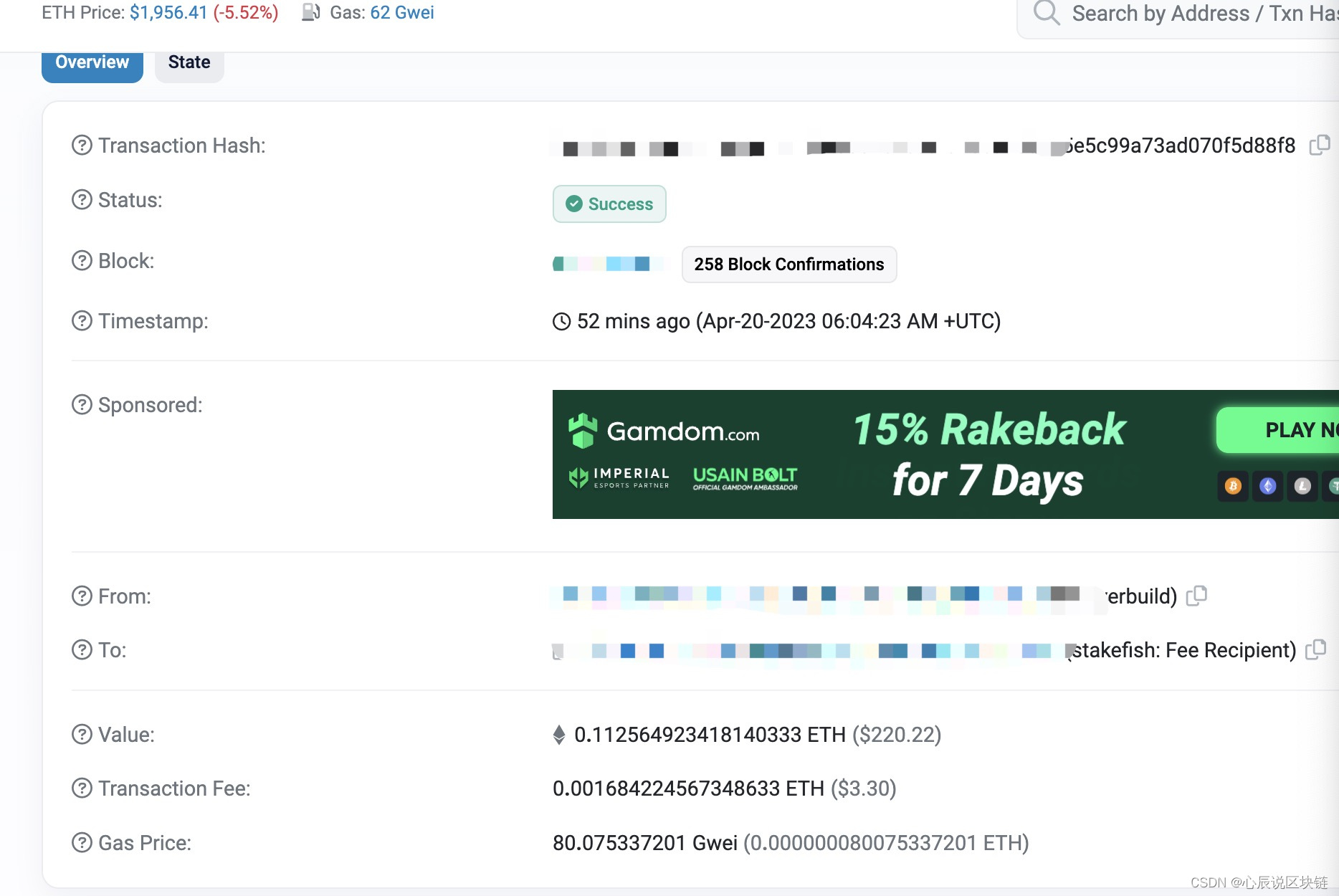Copy the To address
The height and width of the screenshot is (896, 1339).
[x=1315, y=649]
